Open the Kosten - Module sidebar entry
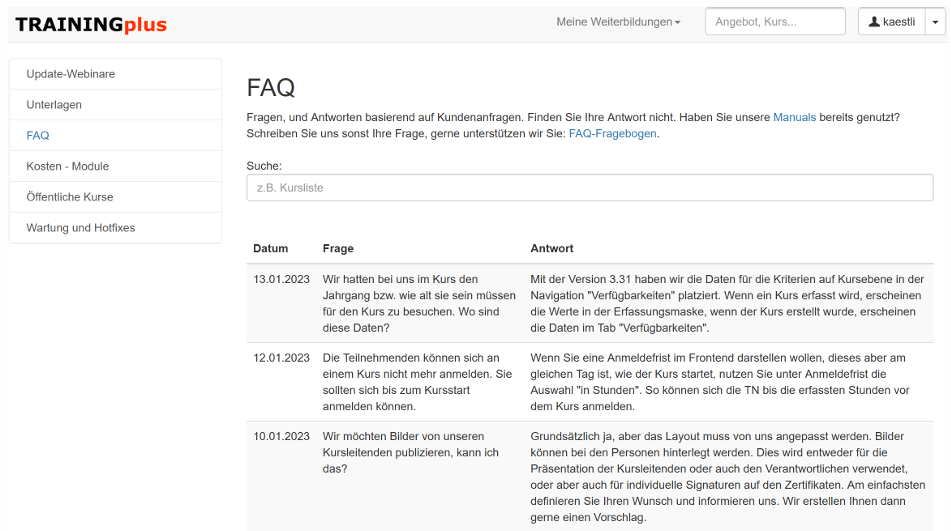Screen dimensions: 951x531 coord(67,166)
